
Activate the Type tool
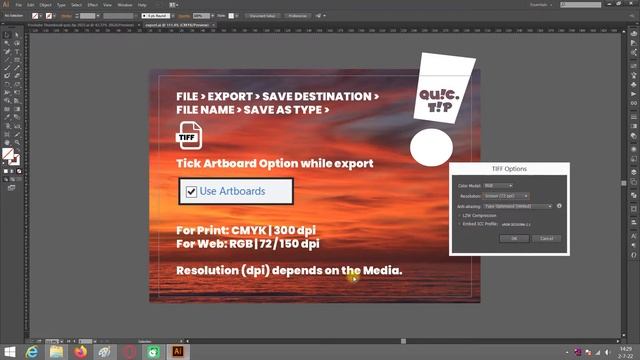(17, 51)
